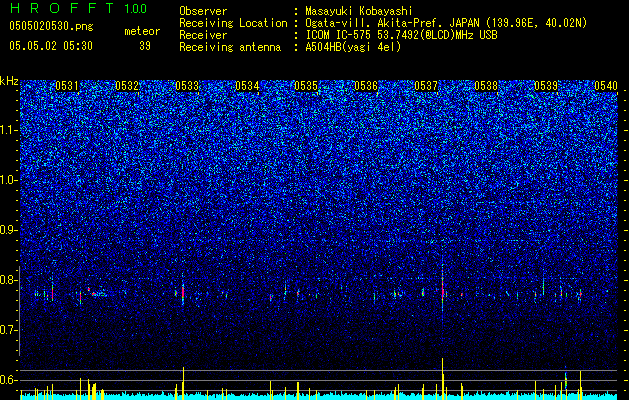Click the 0.7 kHz axis label
The width and height of the screenshot is (629, 400).
click(8, 330)
